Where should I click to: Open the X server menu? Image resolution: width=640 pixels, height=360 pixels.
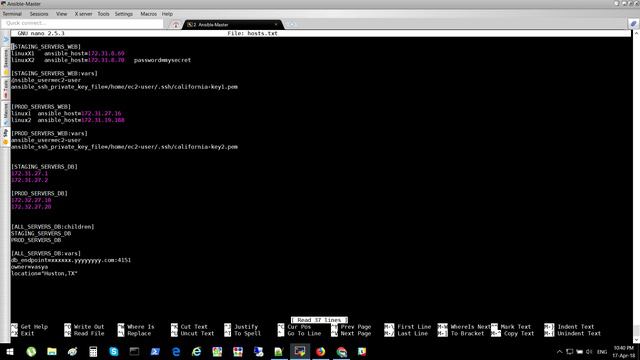83,14
